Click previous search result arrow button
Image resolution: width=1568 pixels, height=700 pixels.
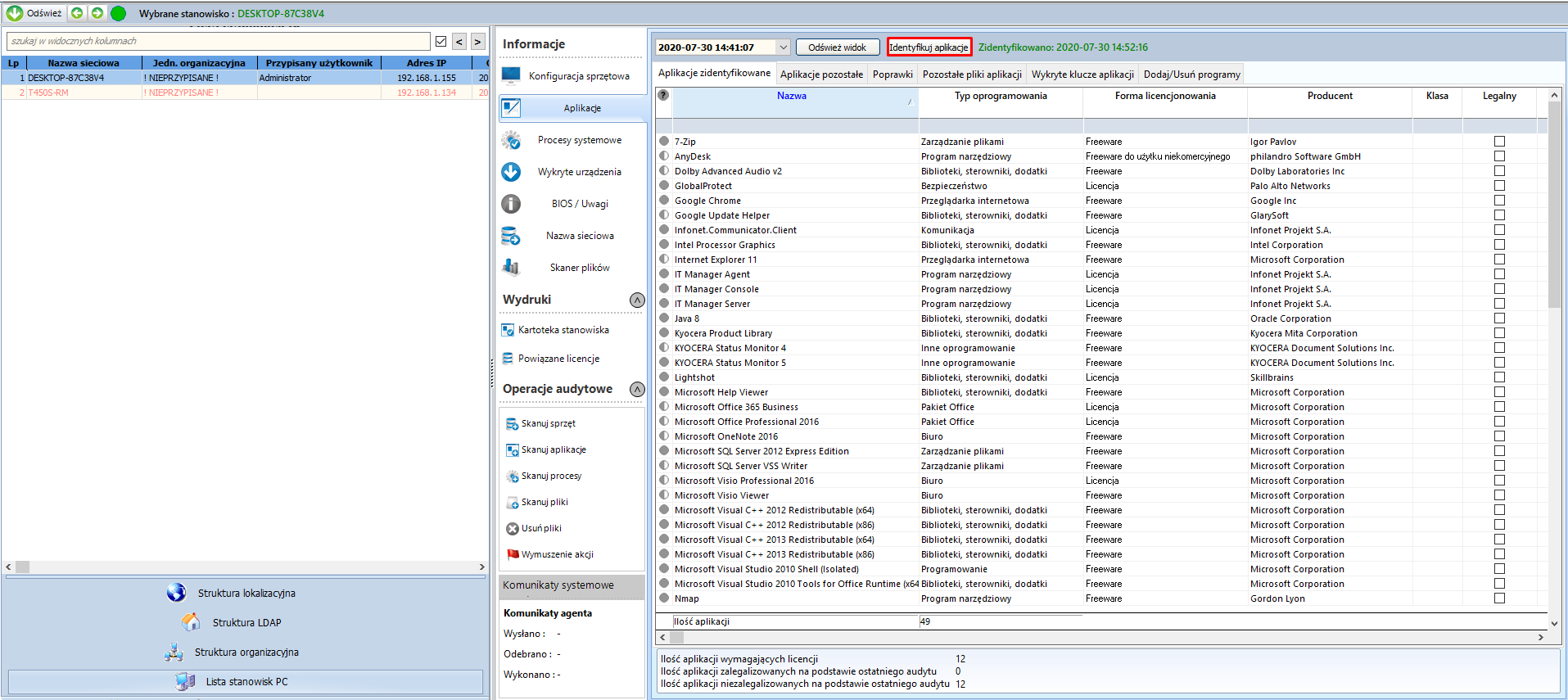[459, 41]
